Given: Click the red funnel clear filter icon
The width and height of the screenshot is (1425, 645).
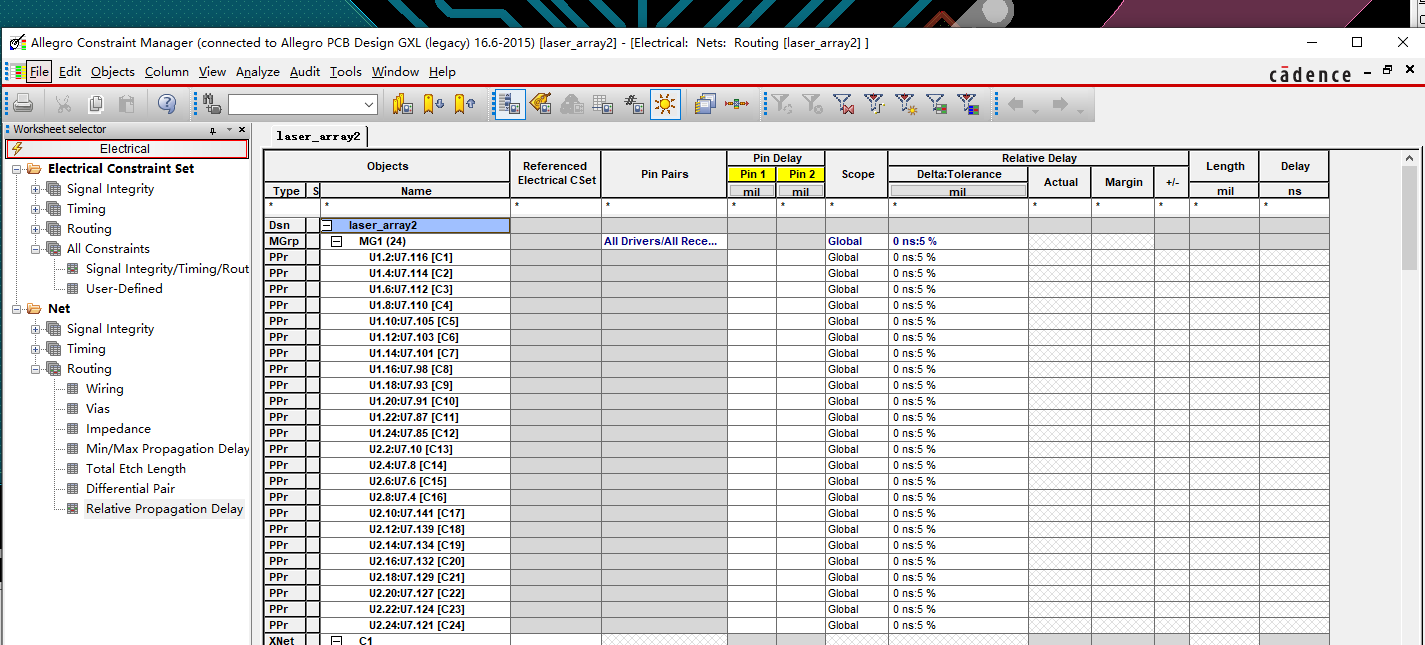Looking at the screenshot, I should coord(843,104).
